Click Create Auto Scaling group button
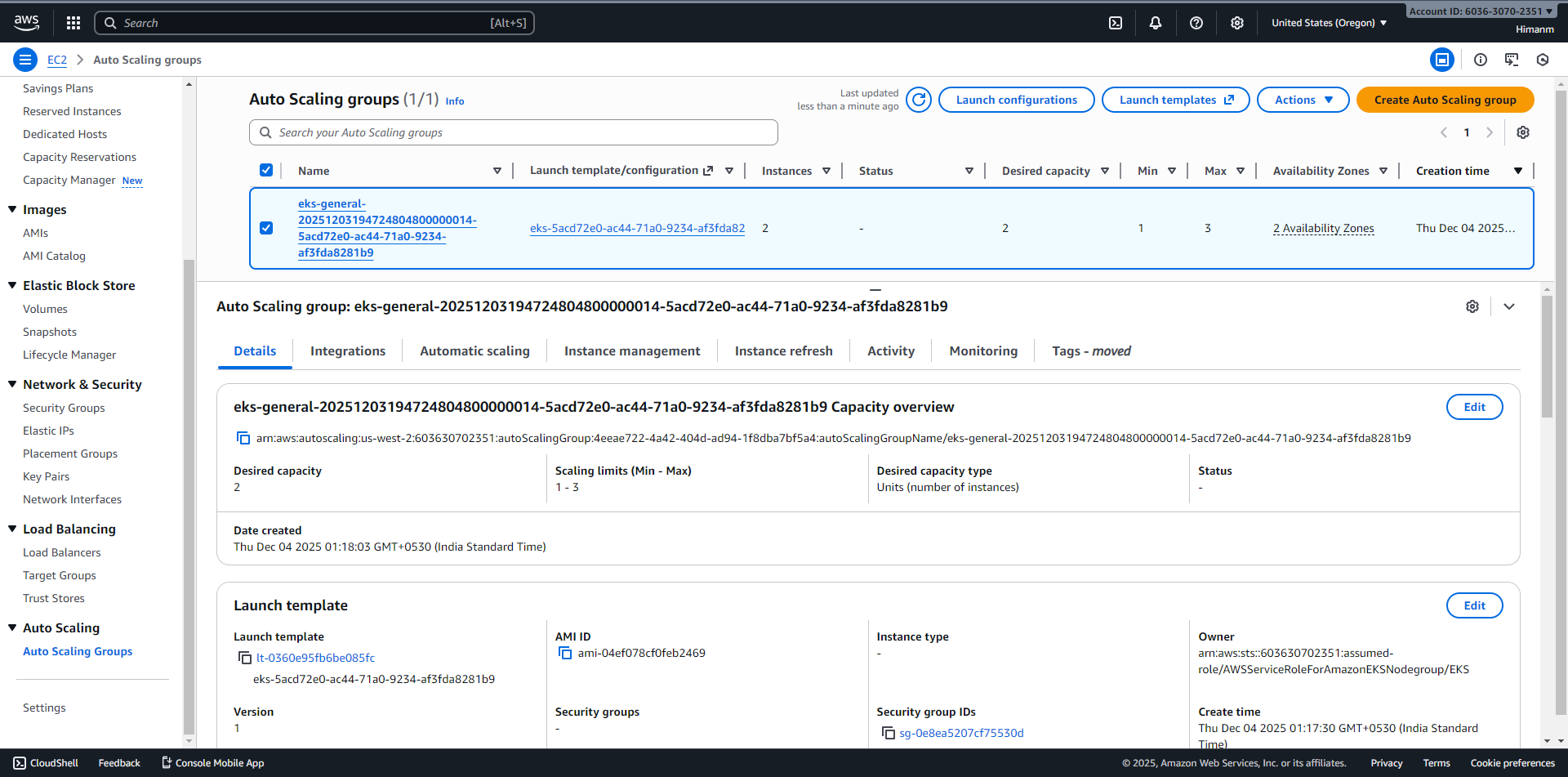This screenshot has width=1568, height=777. click(x=1445, y=100)
